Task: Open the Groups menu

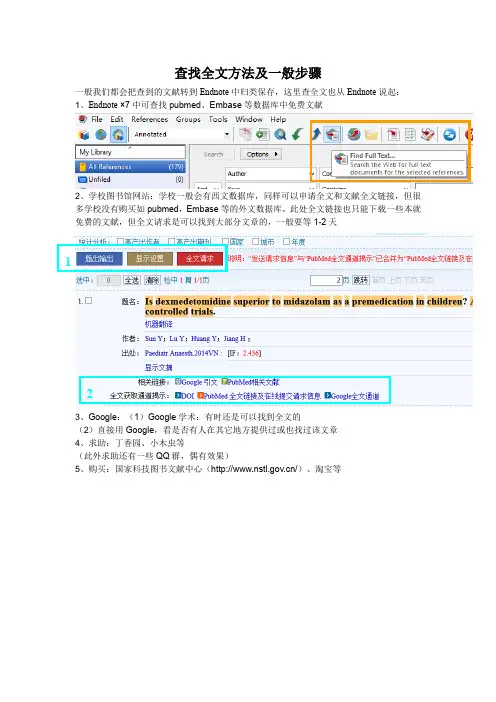Action: coord(188,120)
